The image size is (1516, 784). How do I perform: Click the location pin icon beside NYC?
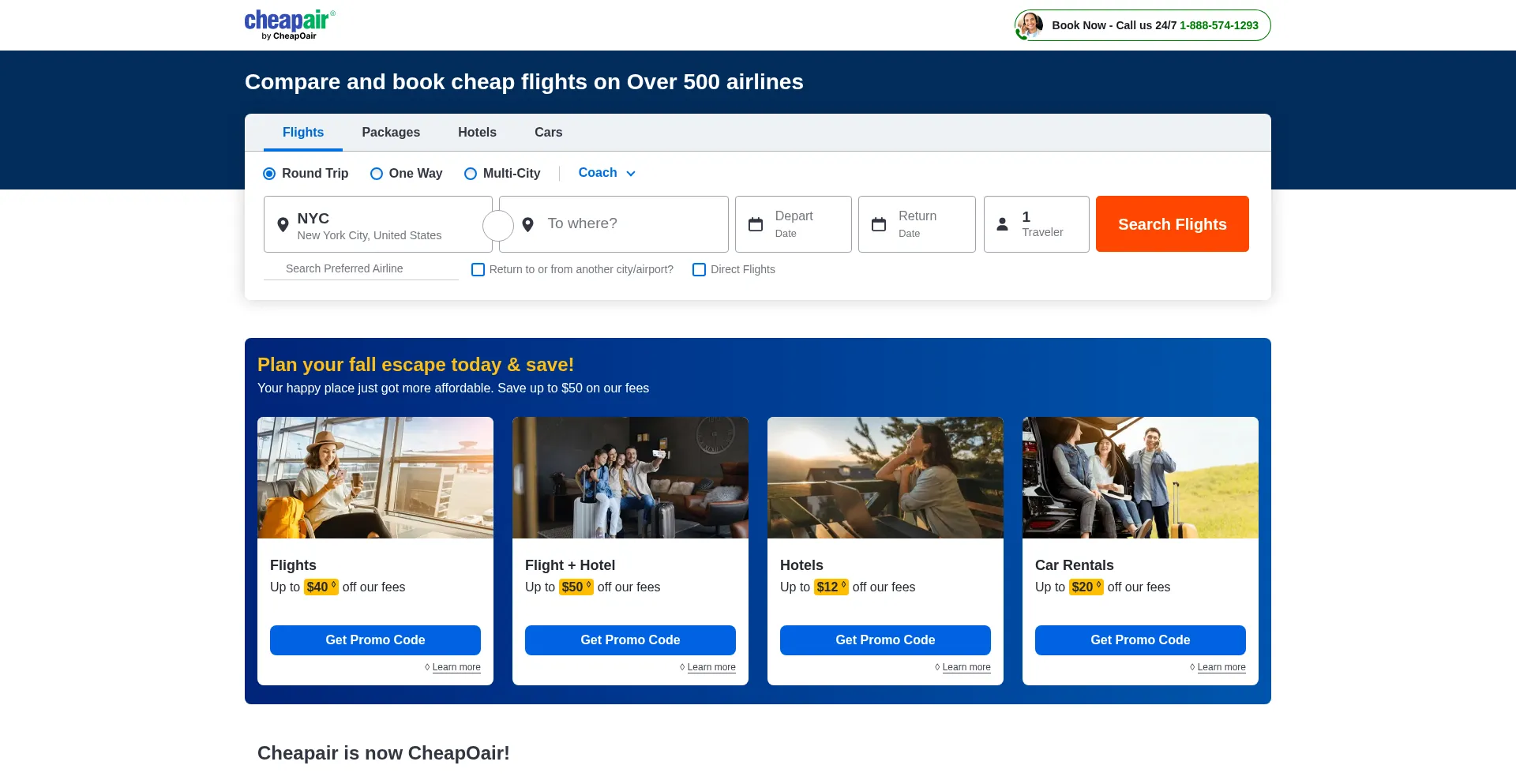[x=283, y=225]
